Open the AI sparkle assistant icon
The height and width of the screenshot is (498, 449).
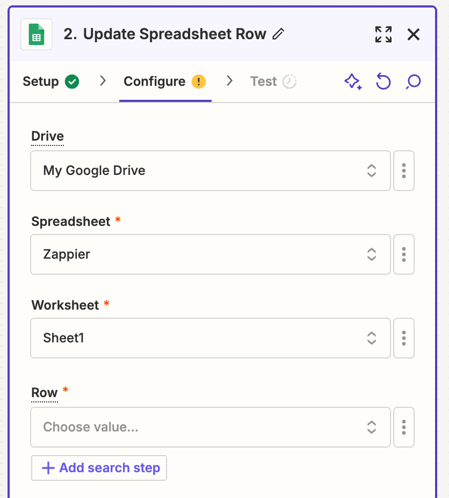(353, 82)
